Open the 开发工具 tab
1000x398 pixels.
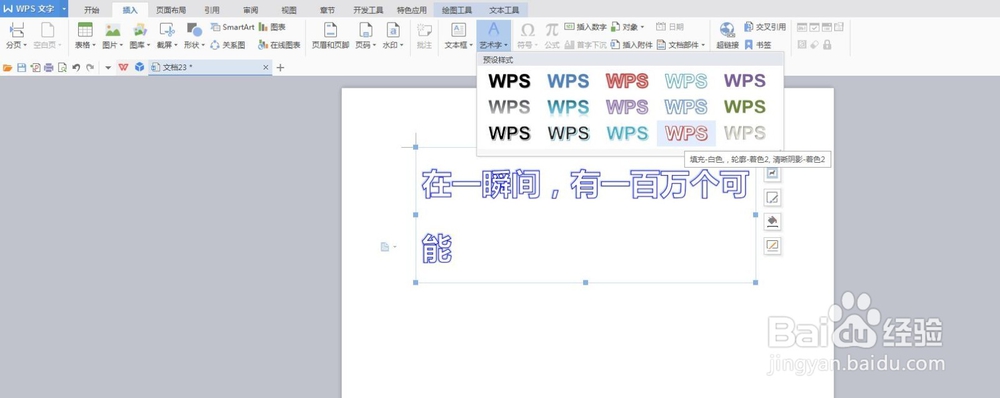(368, 10)
